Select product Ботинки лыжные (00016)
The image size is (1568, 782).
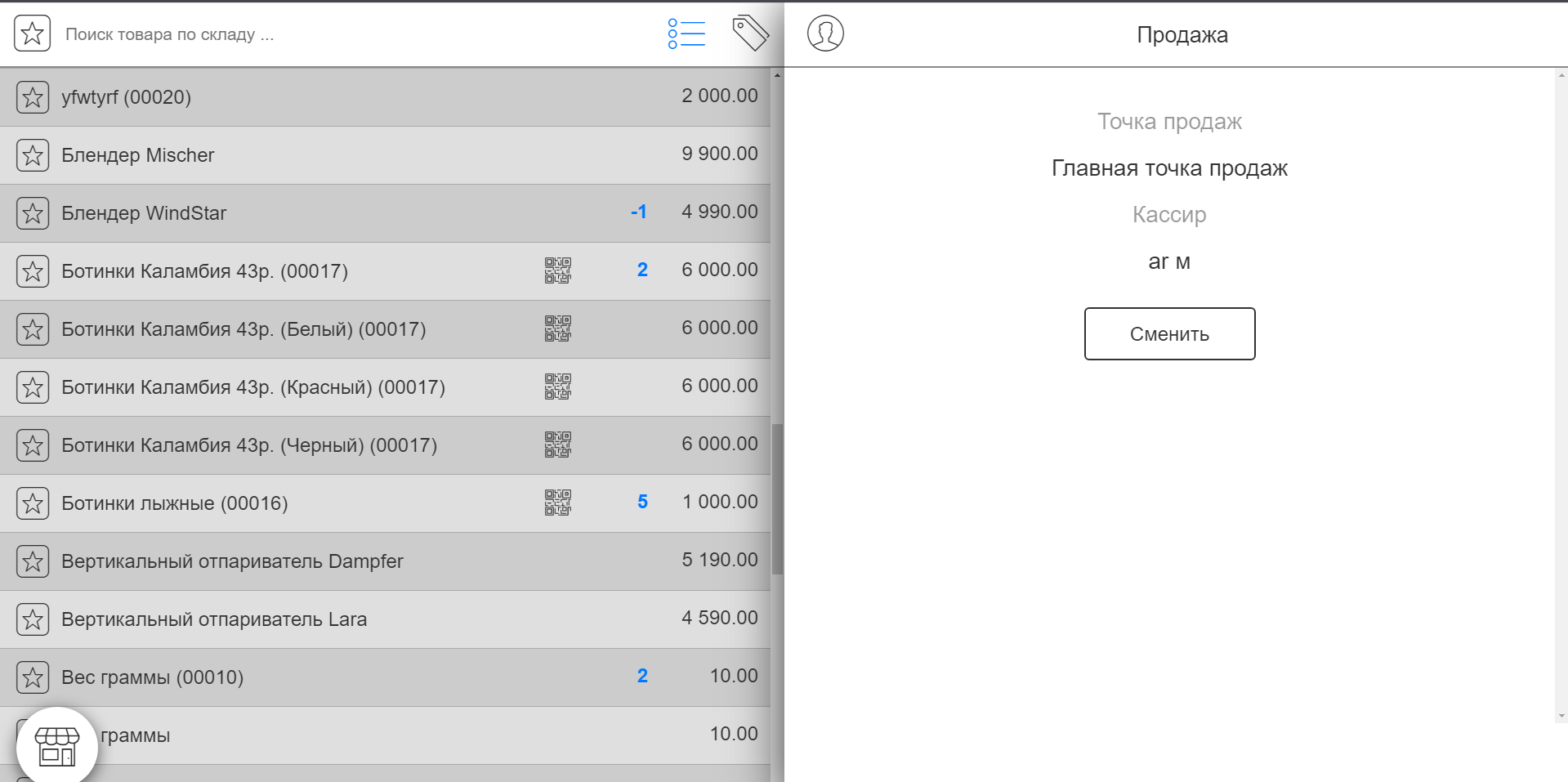click(x=385, y=503)
